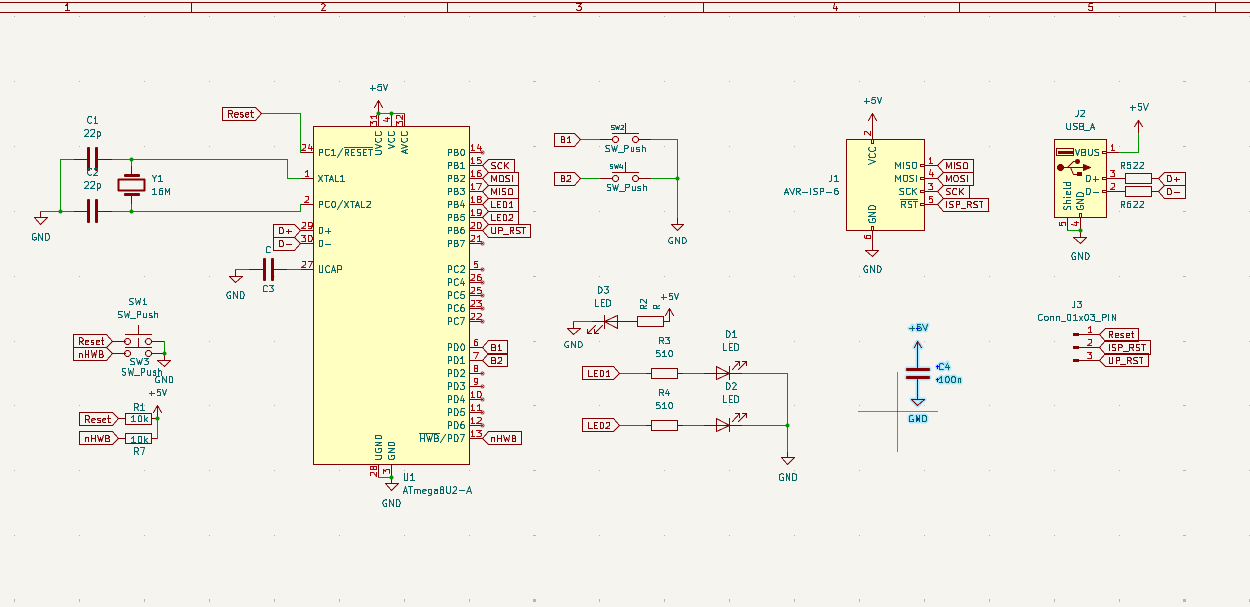Select the Reset label at PC1/RESET pin
This screenshot has width=1250, height=607.
[x=241, y=114]
